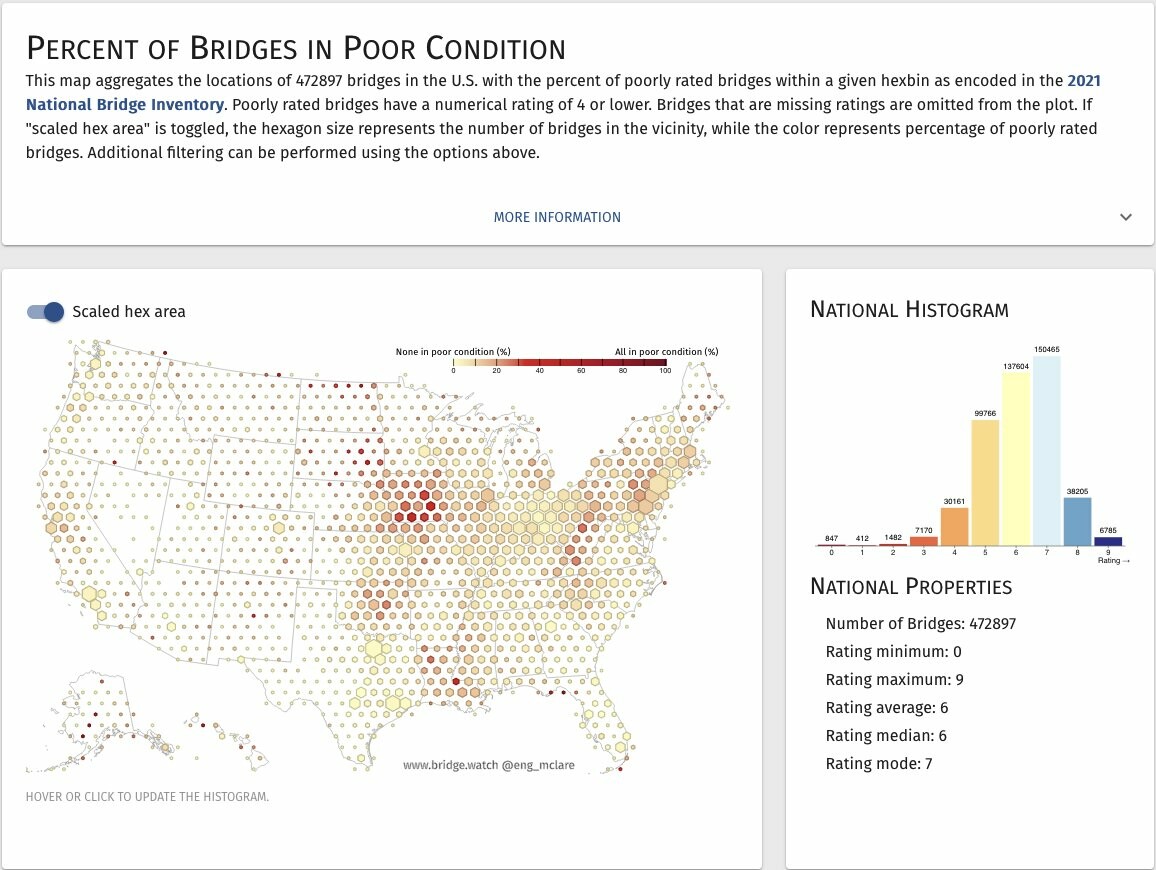1156x870 pixels.
Task: Toggle the Scaled hex area switch
Action: [45, 312]
